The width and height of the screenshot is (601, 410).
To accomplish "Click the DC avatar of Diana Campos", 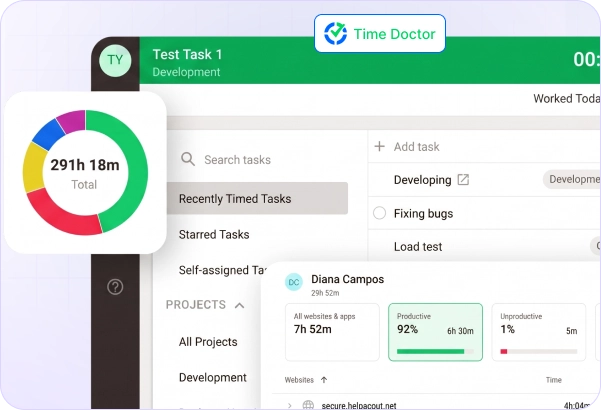I will pyautogui.click(x=294, y=282).
